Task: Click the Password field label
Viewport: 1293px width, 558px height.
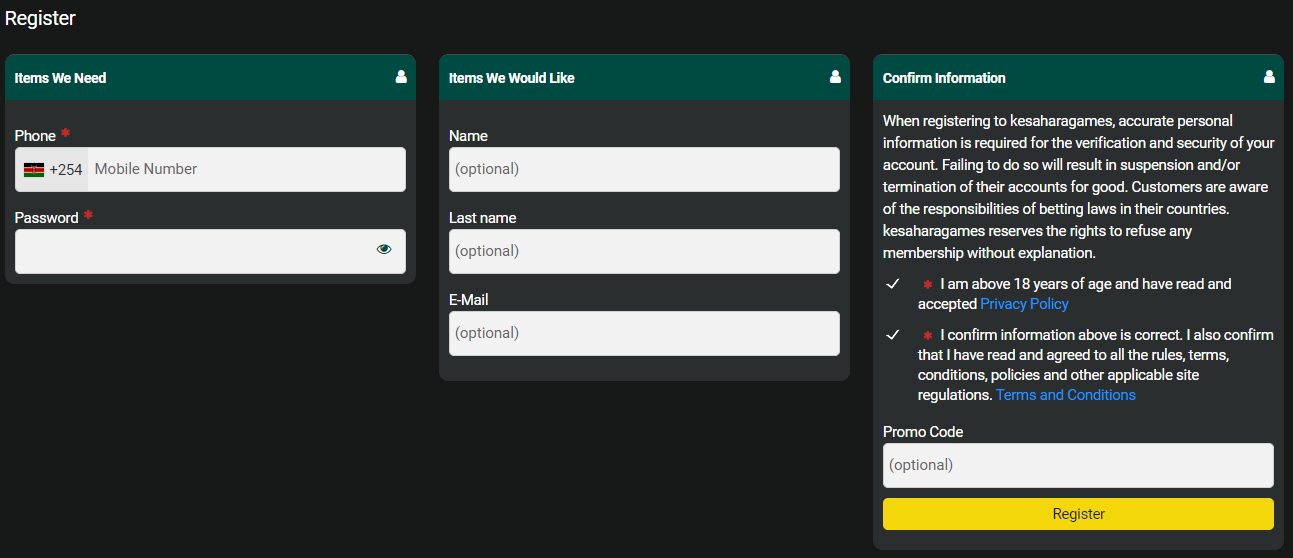Action: click(x=47, y=218)
